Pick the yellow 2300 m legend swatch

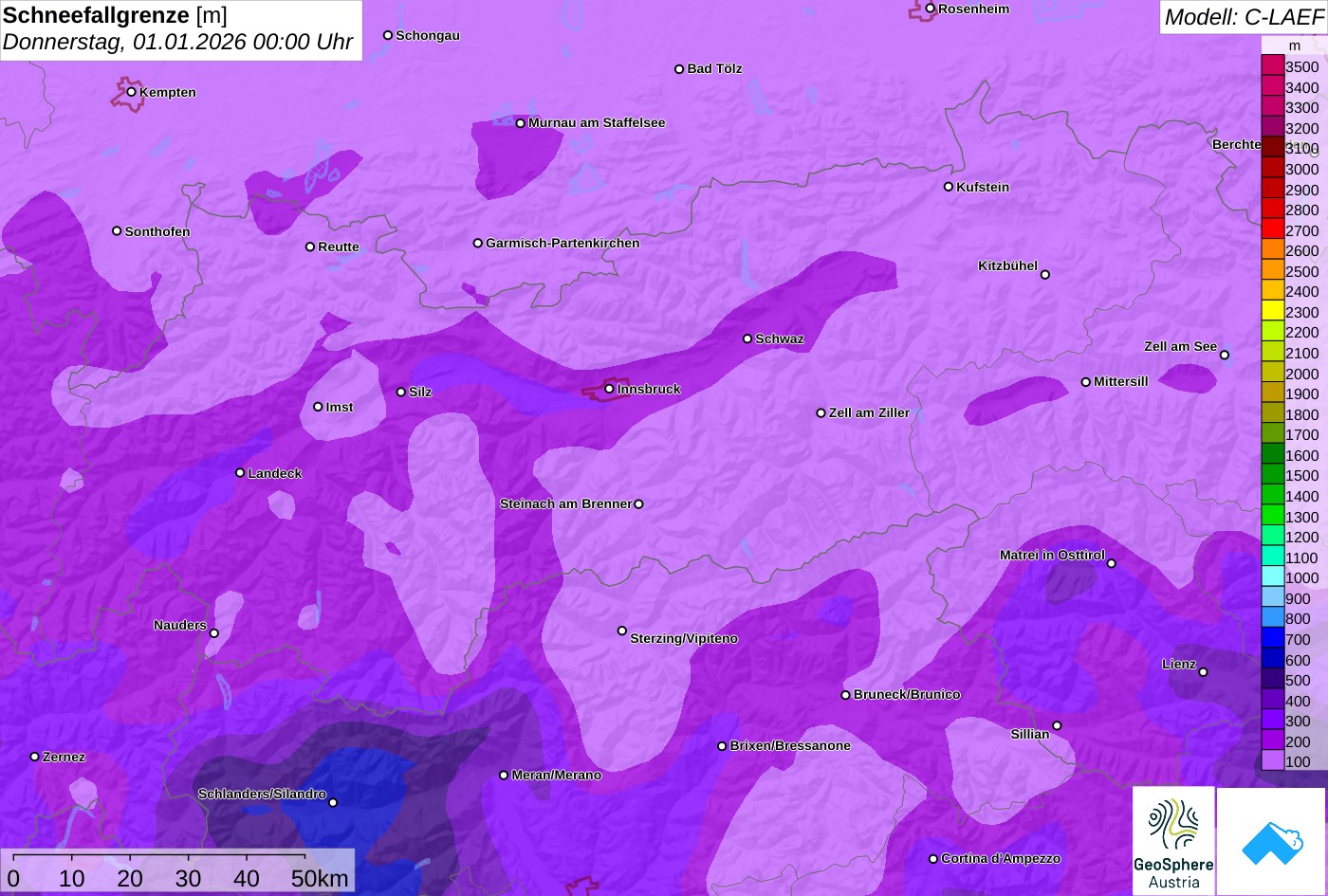coord(1272,312)
